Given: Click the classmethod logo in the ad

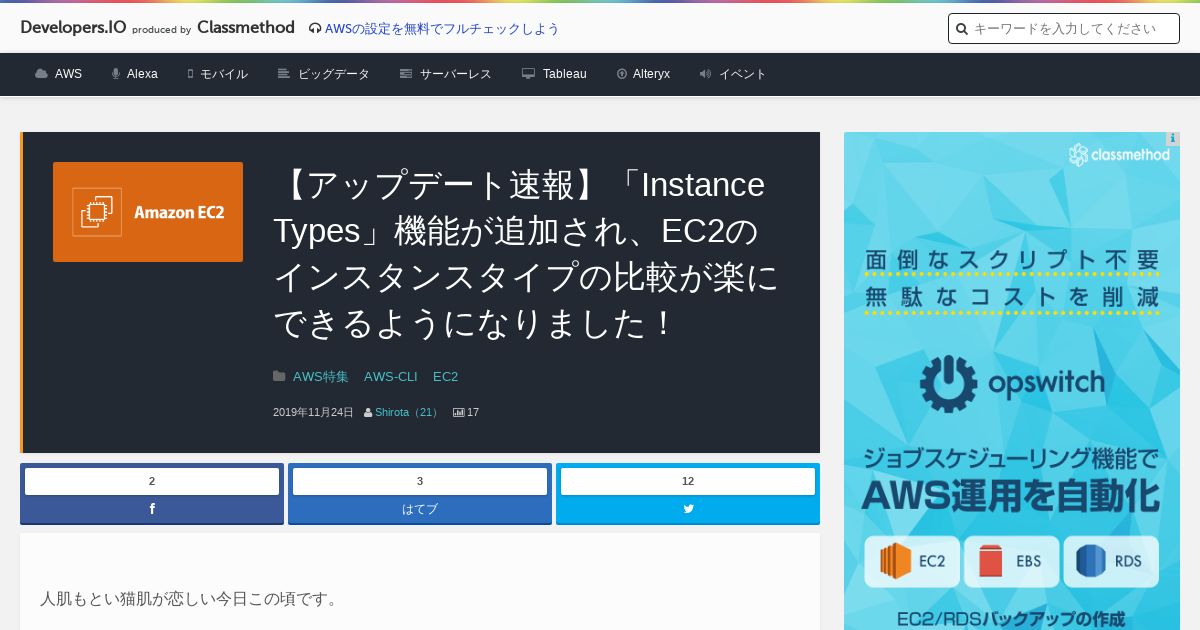Looking at the screenshot, I should (x=1119, y=155).
